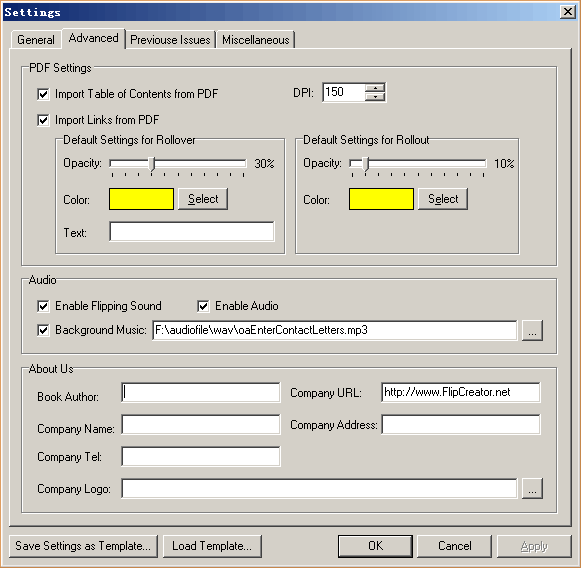Click the Rollover Text input field
This screenshot has width=581, height=568.
(x=192, y=232)
